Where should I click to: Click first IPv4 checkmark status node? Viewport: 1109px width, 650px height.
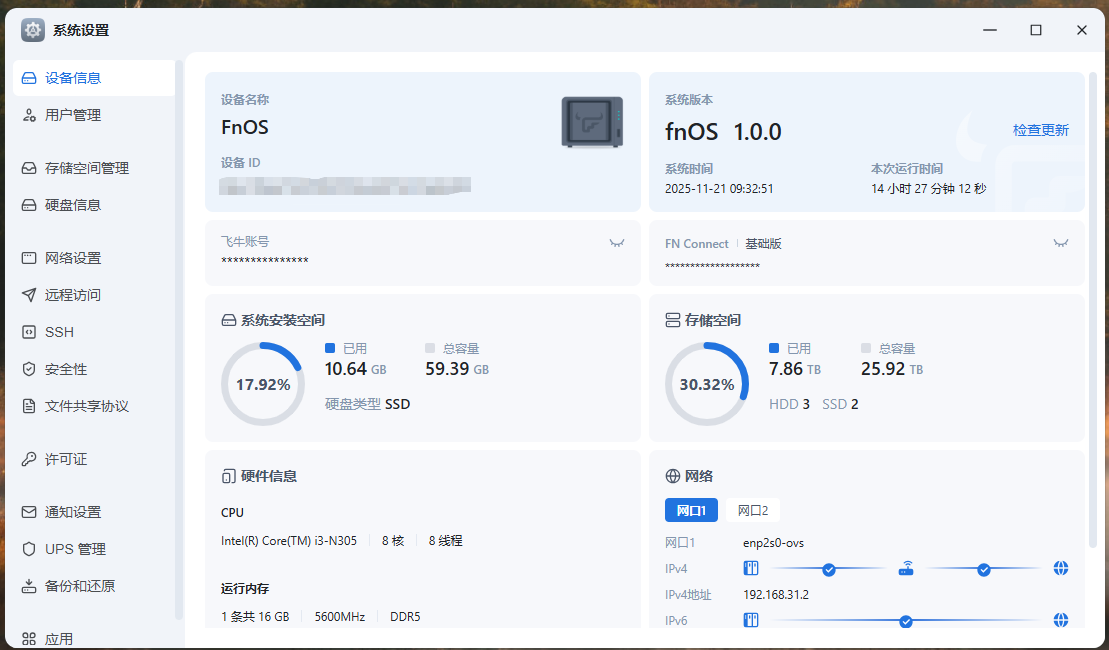click(829, 569)
